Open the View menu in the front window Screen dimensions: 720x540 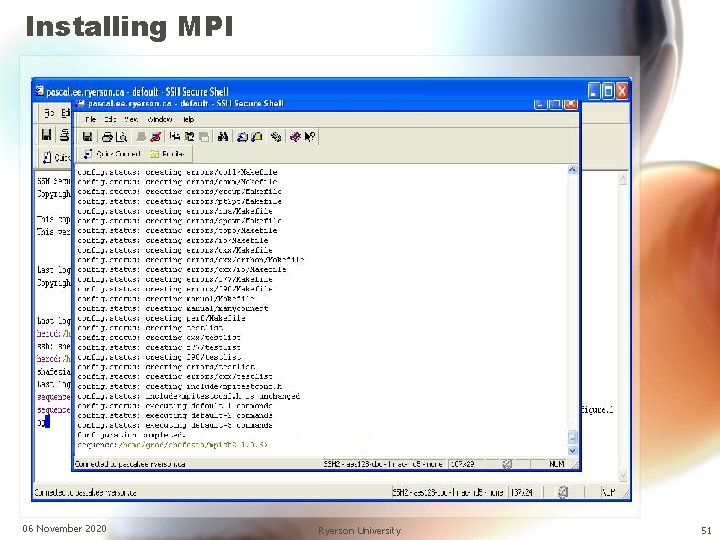131,119
